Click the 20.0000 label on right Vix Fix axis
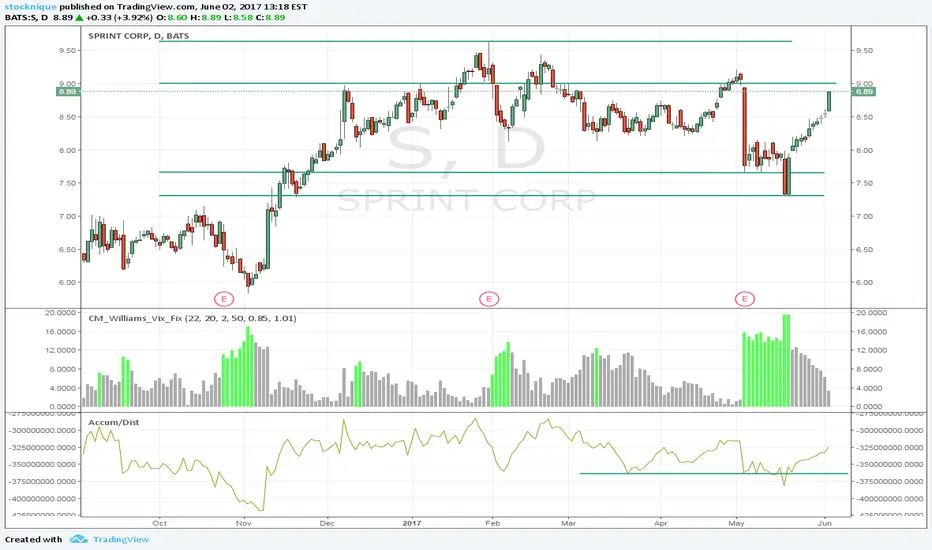This screenshot has width=932, height=550. point(870,313)
